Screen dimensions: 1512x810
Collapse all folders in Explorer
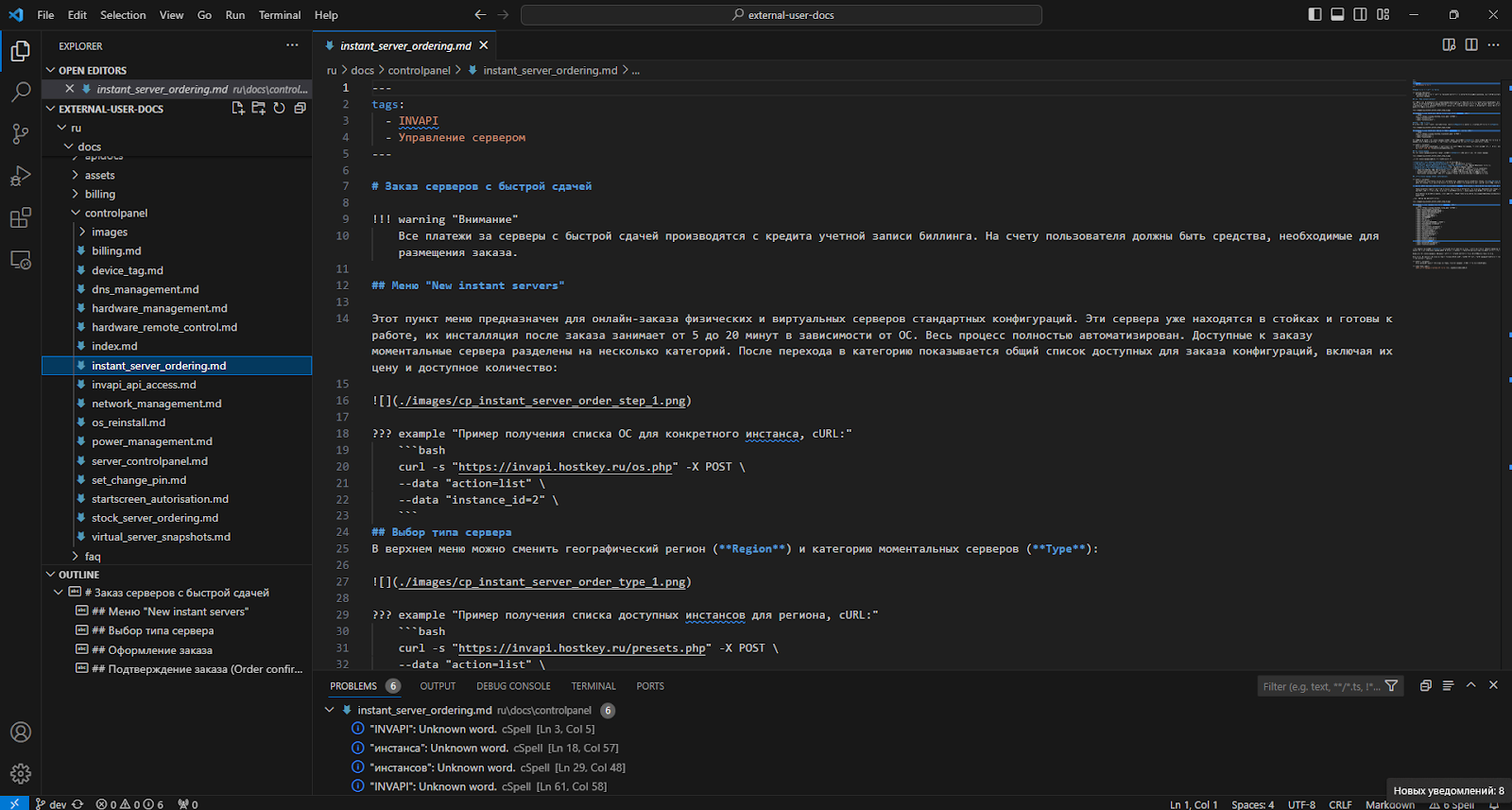point(300,109)
